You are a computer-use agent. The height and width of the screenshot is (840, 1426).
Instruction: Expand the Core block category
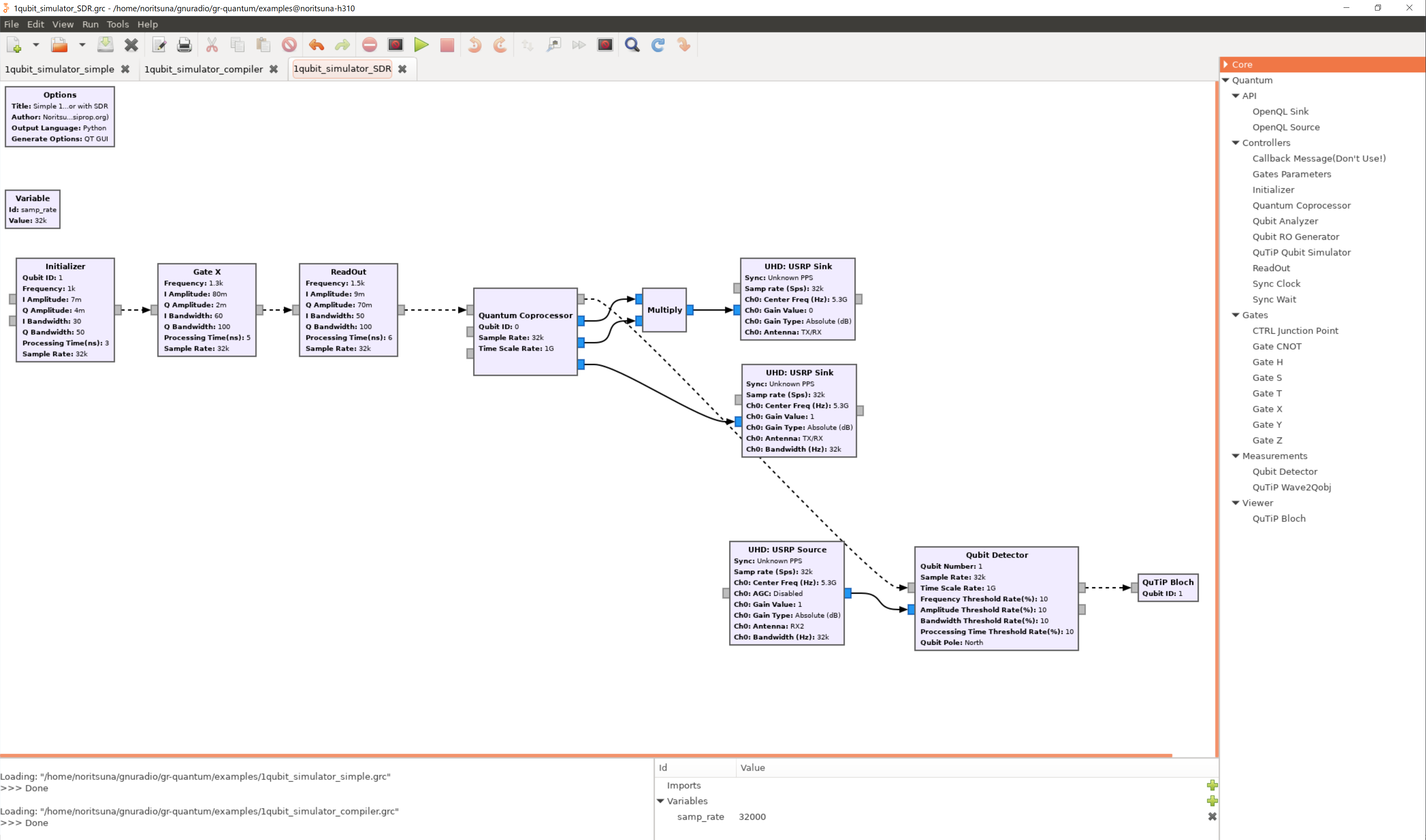click(x=1226, y=65)
